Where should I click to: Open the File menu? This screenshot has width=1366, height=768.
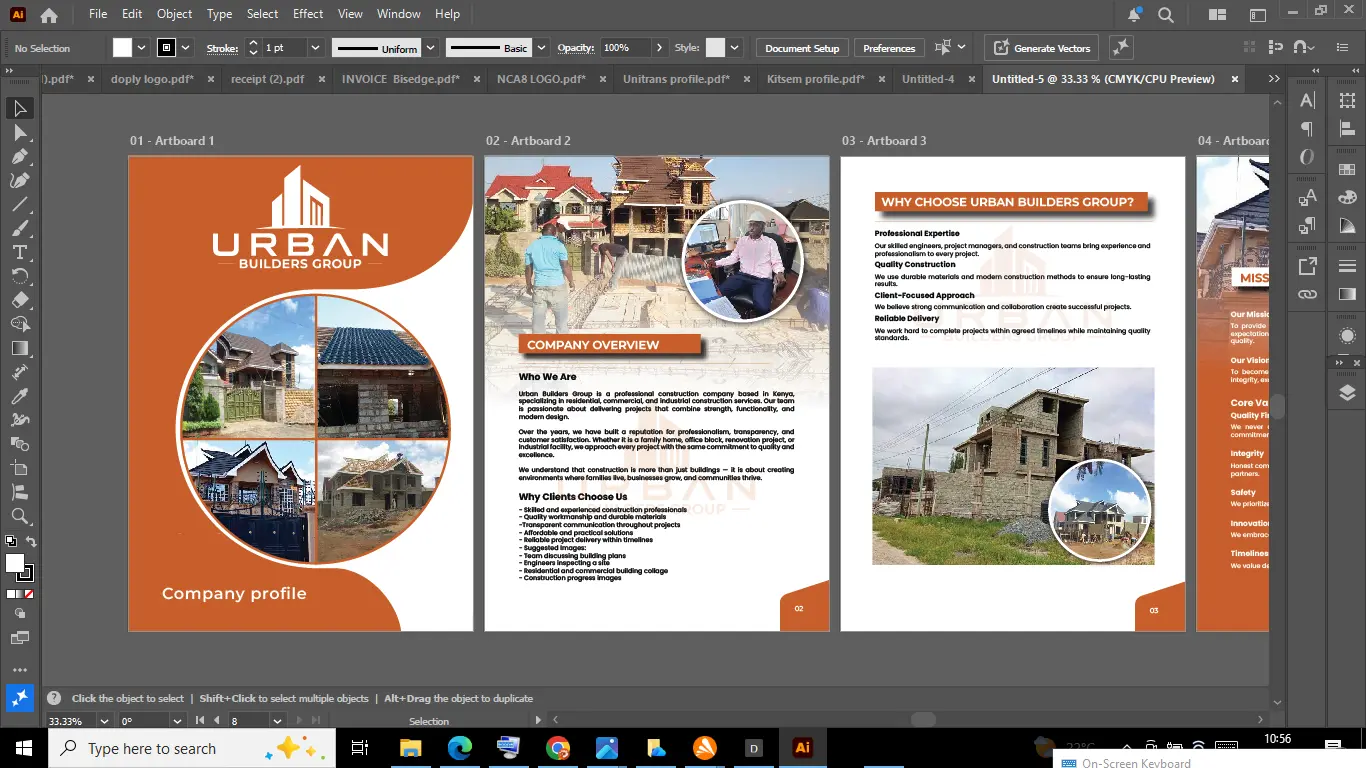point(97,14)
